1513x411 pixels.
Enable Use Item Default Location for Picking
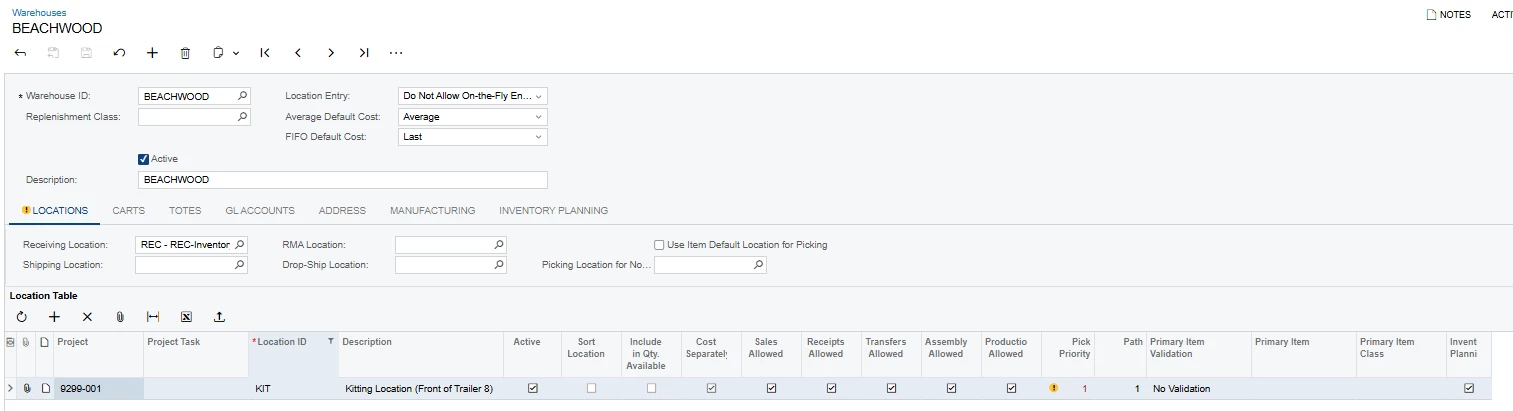[659, 245]
